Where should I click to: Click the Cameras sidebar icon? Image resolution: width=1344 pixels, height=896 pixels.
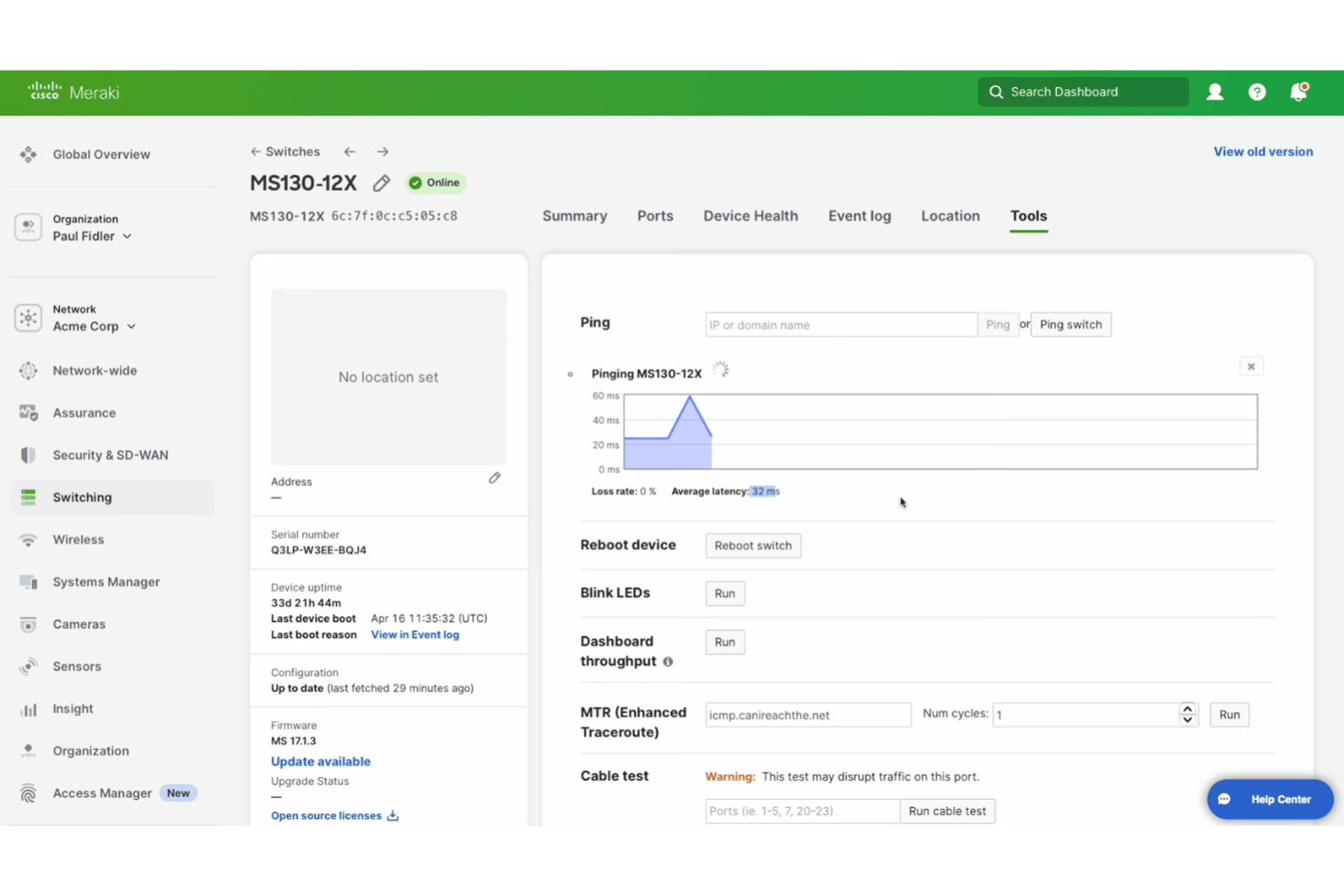tap(28, 625)
